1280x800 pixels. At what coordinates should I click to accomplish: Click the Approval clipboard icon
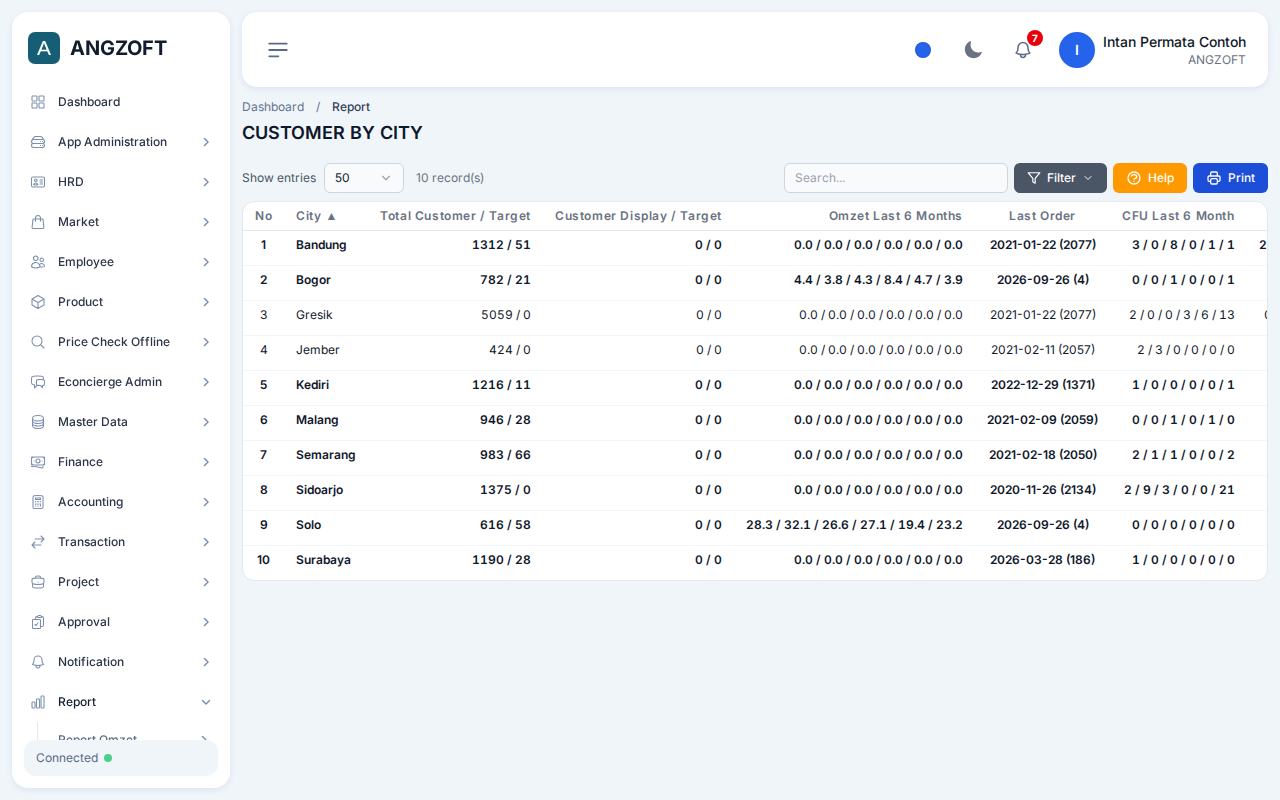(38, 622)
